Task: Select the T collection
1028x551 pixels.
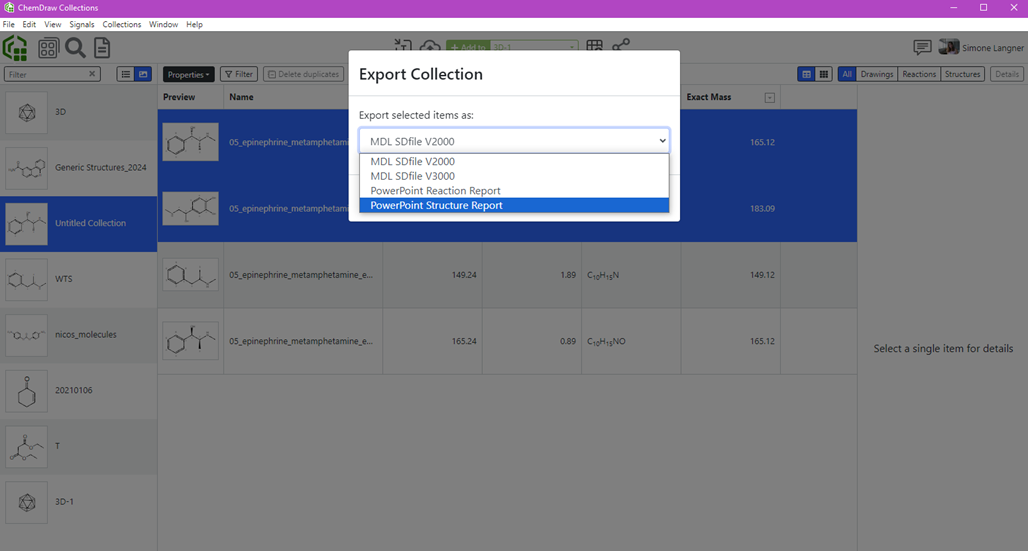Action: 79,447
